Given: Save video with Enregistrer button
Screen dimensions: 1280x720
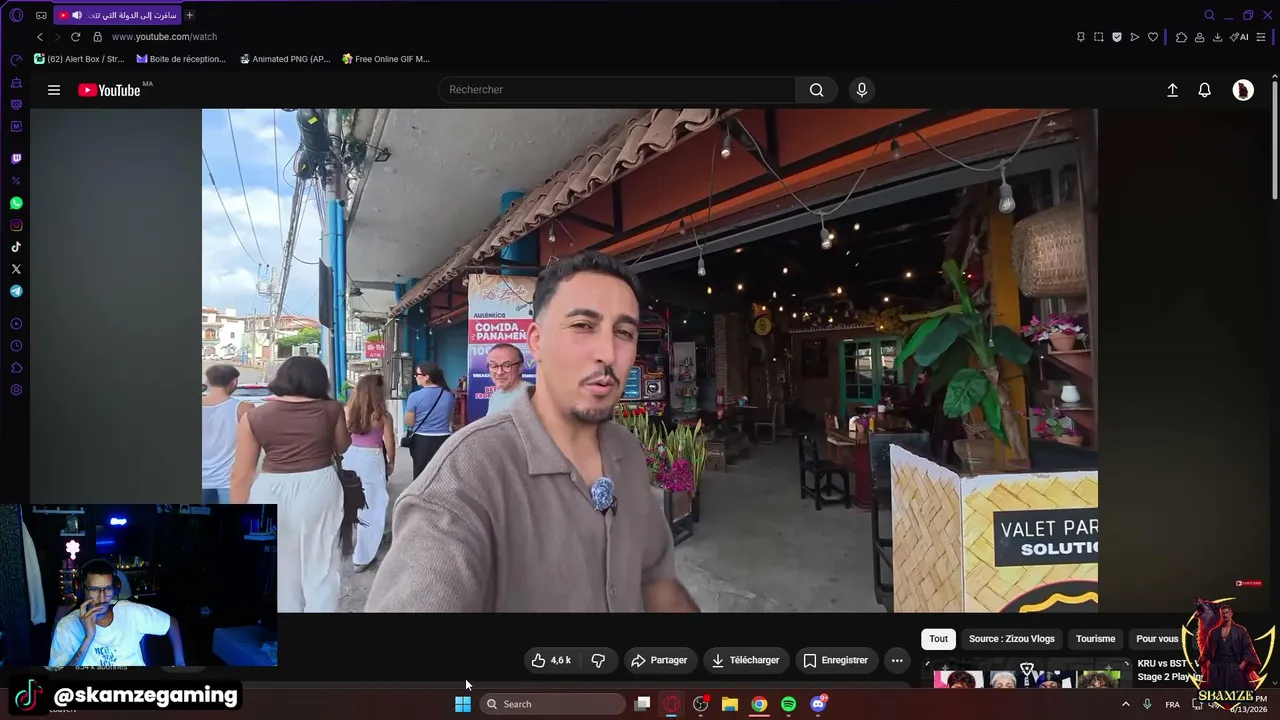Looking at the screenshot, I should 836,660.
